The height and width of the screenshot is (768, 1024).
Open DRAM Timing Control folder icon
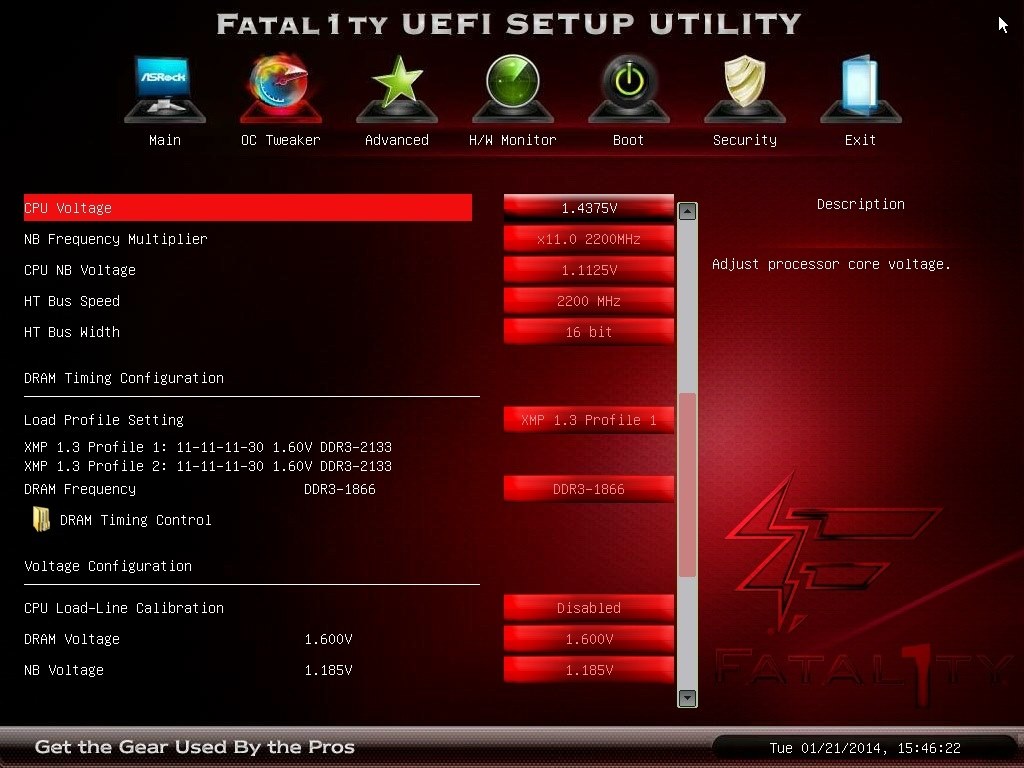pos(41,519)
